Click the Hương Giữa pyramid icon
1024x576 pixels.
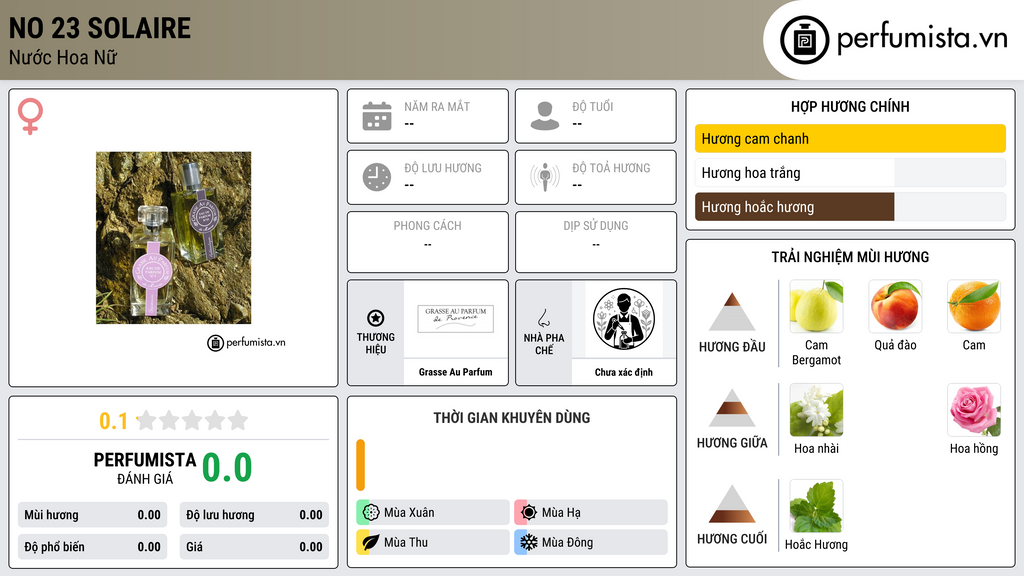coord(732,408)
